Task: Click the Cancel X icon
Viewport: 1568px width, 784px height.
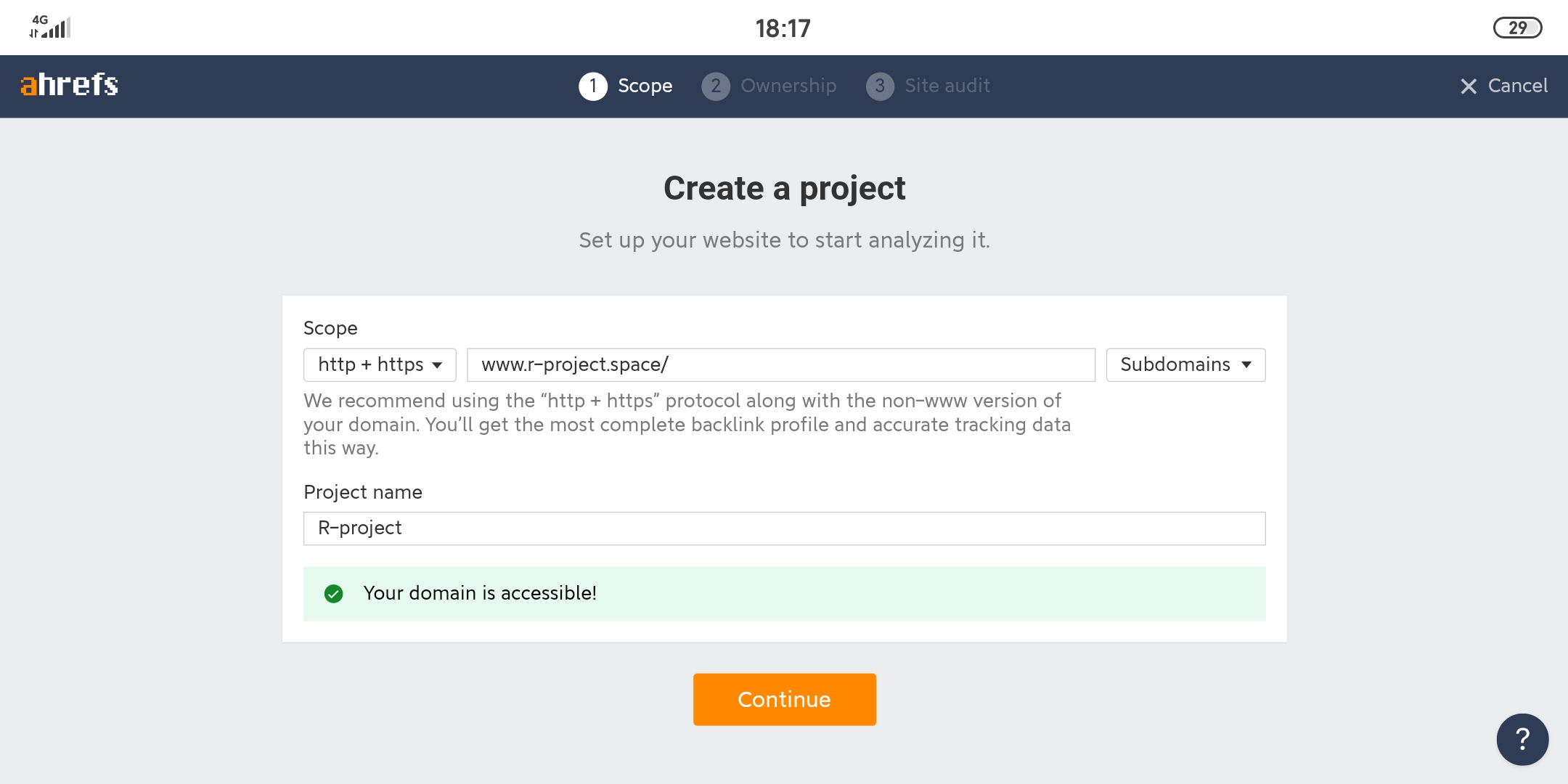Action: tap(1469, 86)
